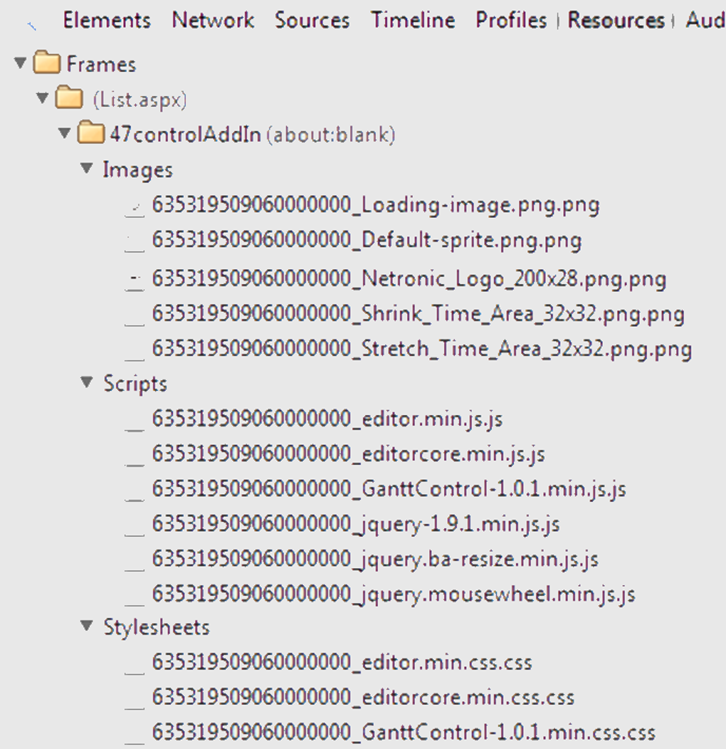
Task: Open the Network tab
Action: (x=212, y=20)
